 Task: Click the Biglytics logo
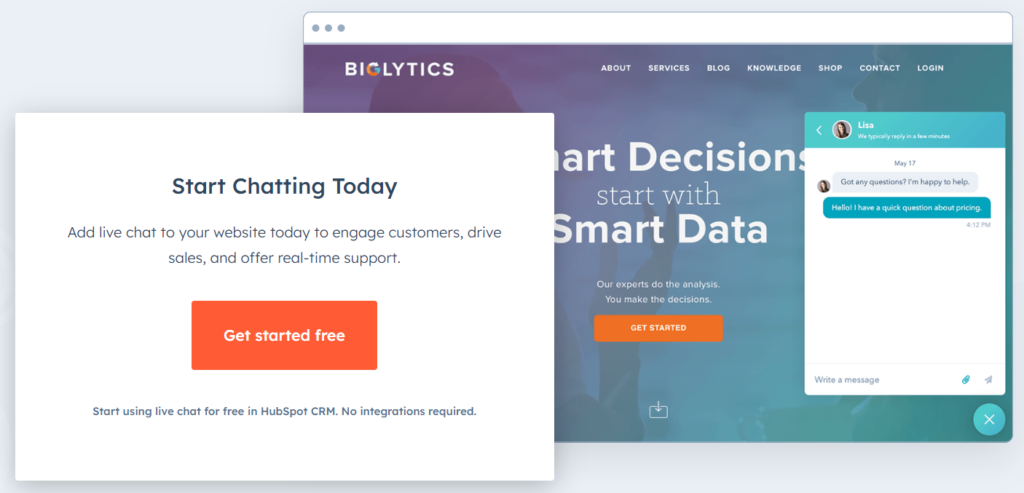tap(399, 69)
